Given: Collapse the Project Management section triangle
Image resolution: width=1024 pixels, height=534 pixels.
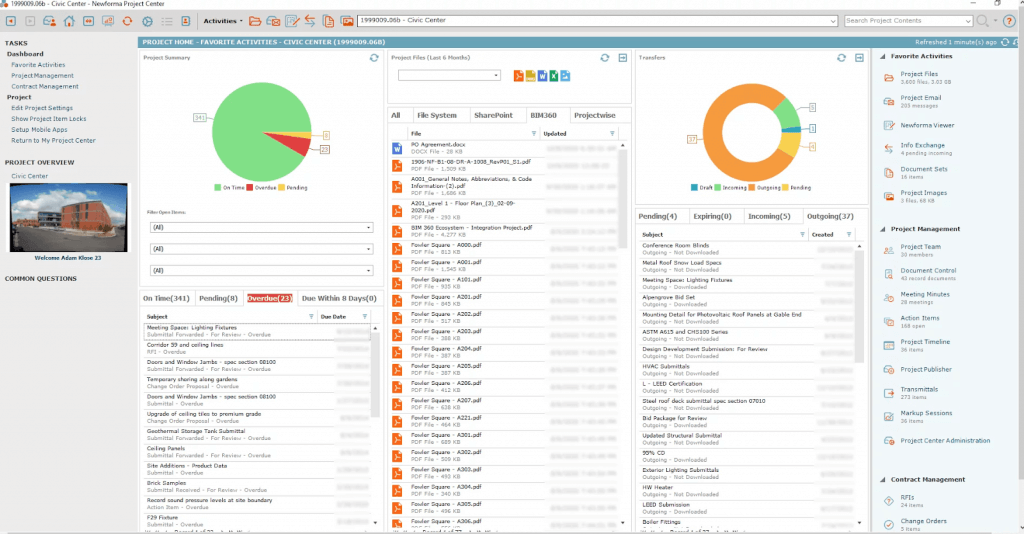Looking at the screenshot, I should [x=883, y=229].
